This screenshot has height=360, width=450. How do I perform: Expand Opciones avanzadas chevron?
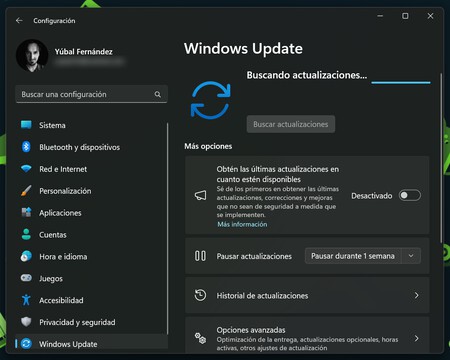[x=416, y=338]
